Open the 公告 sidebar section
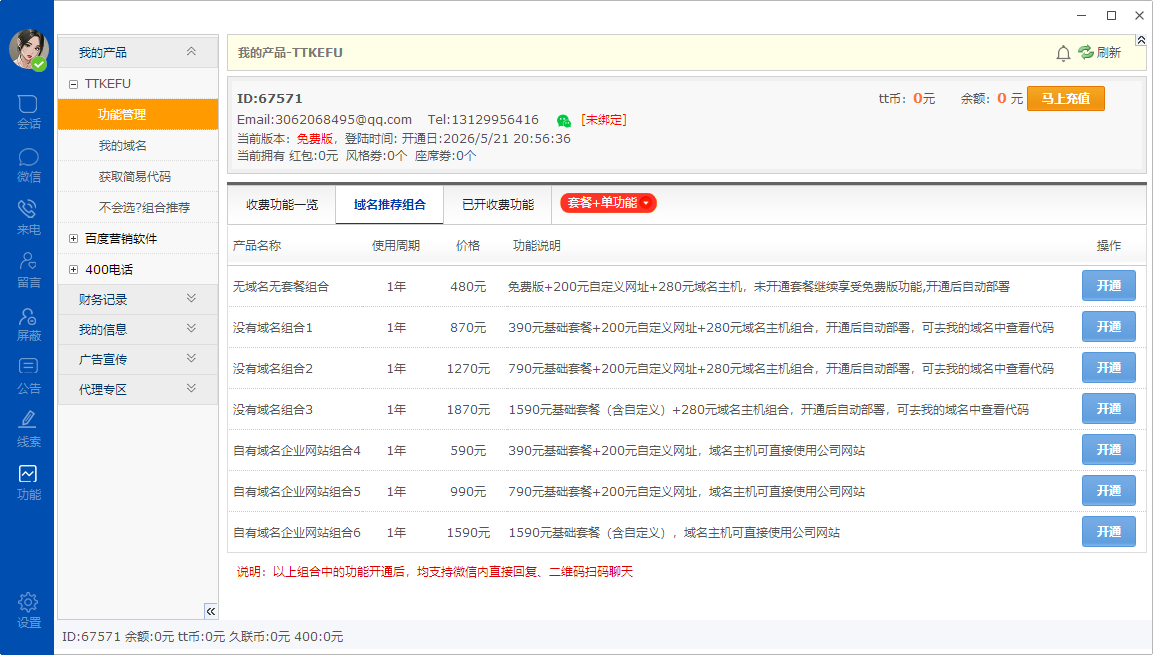Viewport: 1153px width, 655px height. [x=28, y=376]
